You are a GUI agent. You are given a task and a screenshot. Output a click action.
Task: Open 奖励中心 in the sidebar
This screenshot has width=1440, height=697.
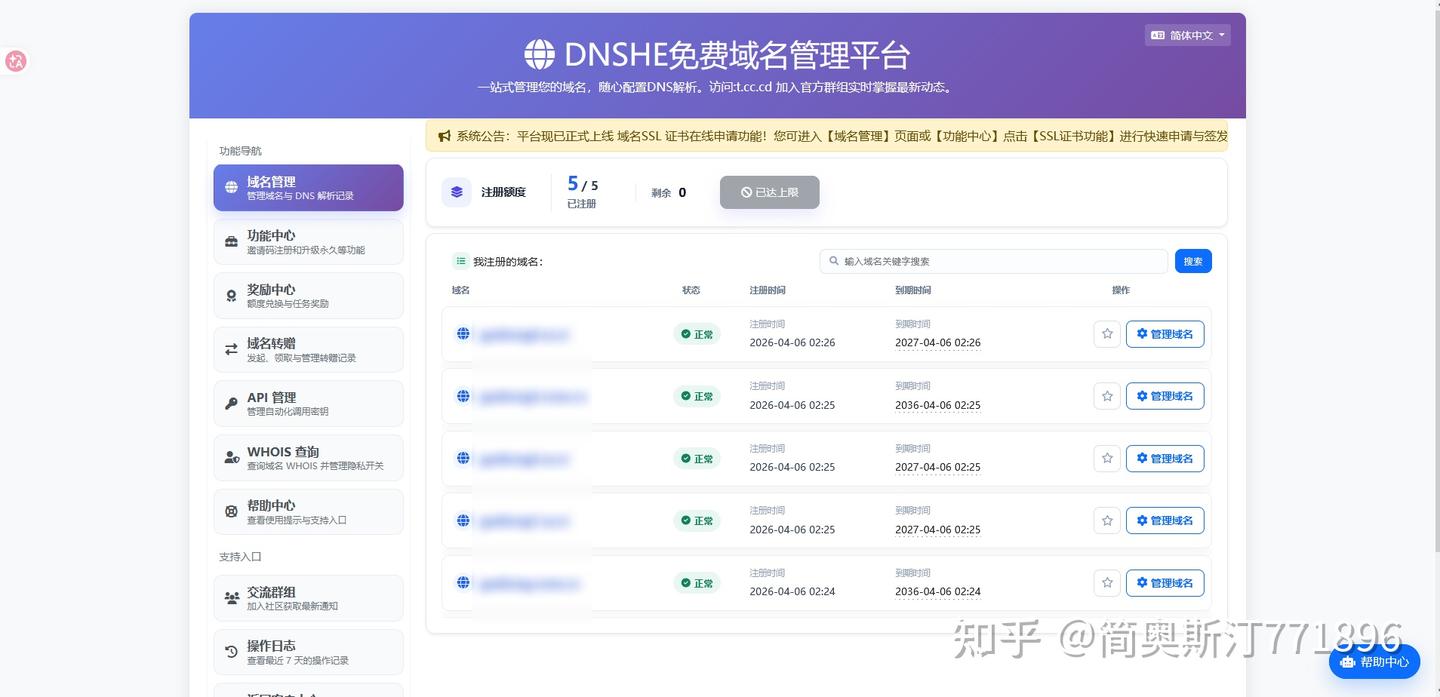click(x=308, y=296)
